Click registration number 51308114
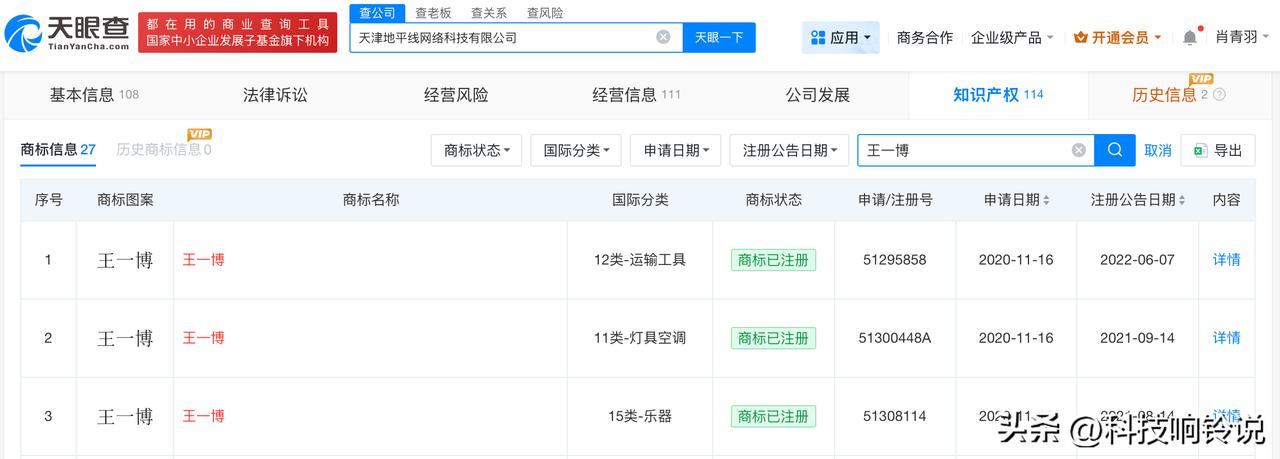This screenshot has width=1280, height=459. pos(894,416)
